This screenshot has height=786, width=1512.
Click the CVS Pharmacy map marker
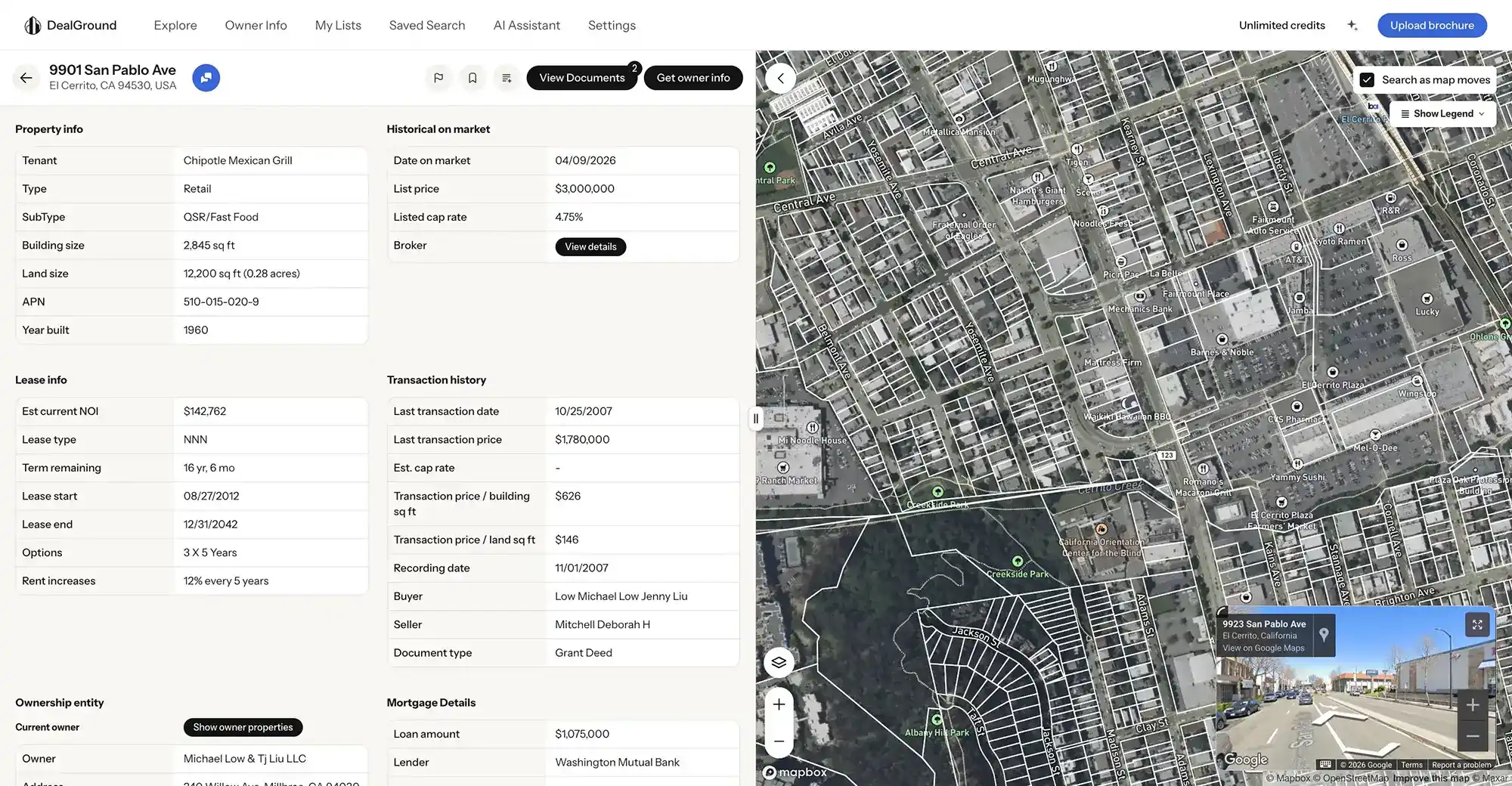(1297, 407)
